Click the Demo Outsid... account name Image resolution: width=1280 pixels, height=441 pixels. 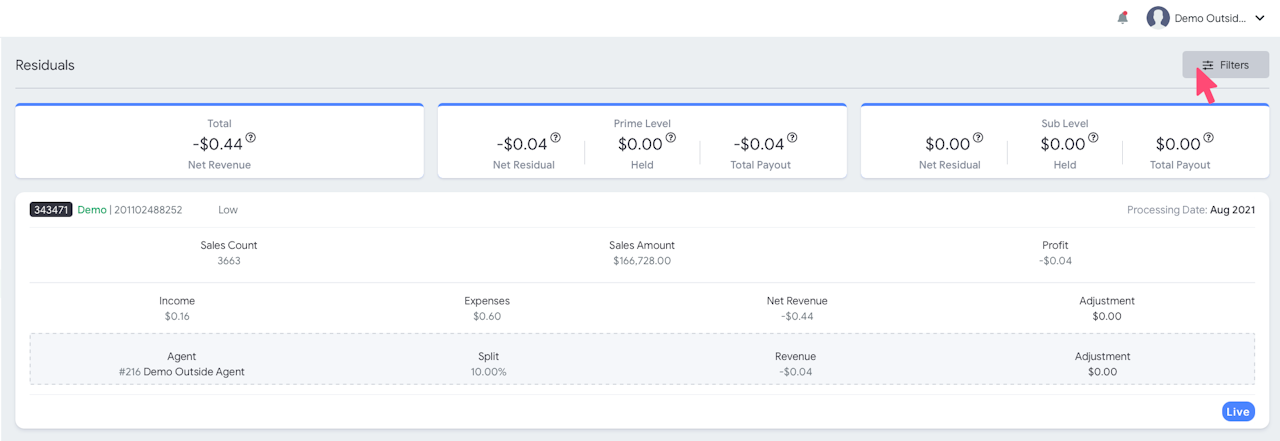pyautogui.click(x=1210, y=18)
